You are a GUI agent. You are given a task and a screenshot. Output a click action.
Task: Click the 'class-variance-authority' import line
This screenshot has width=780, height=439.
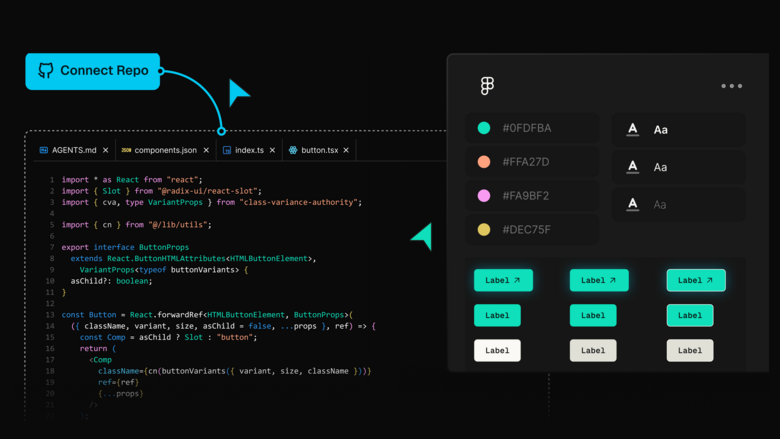click(212, 202)
